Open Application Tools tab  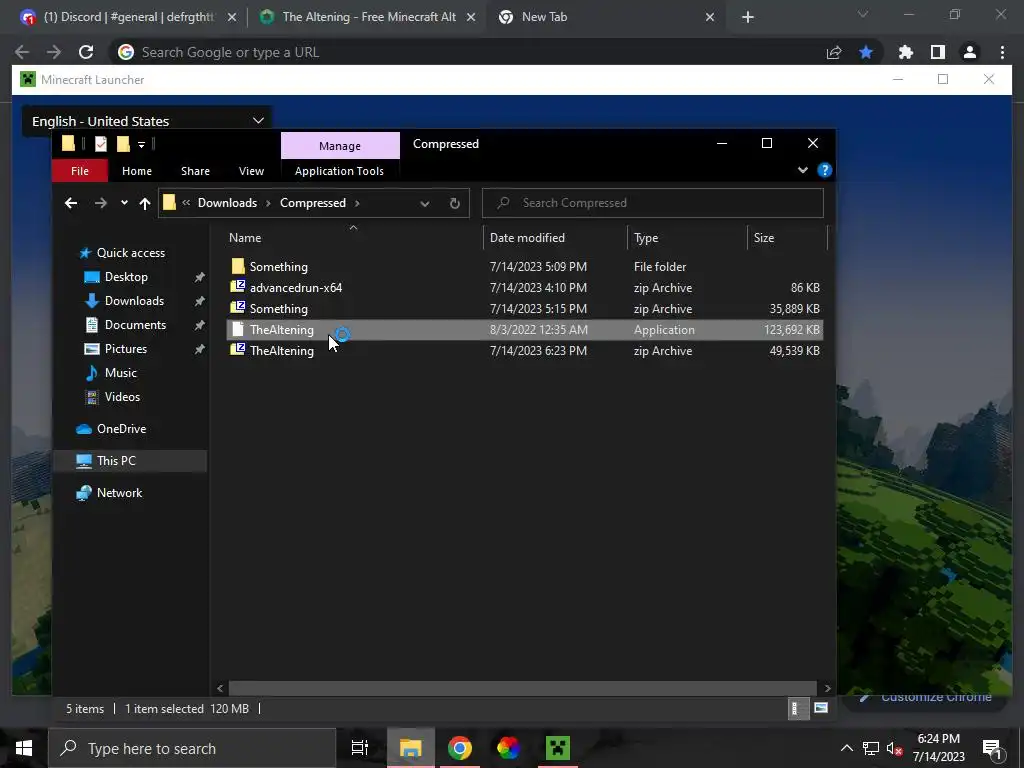(x=339, y=171)
